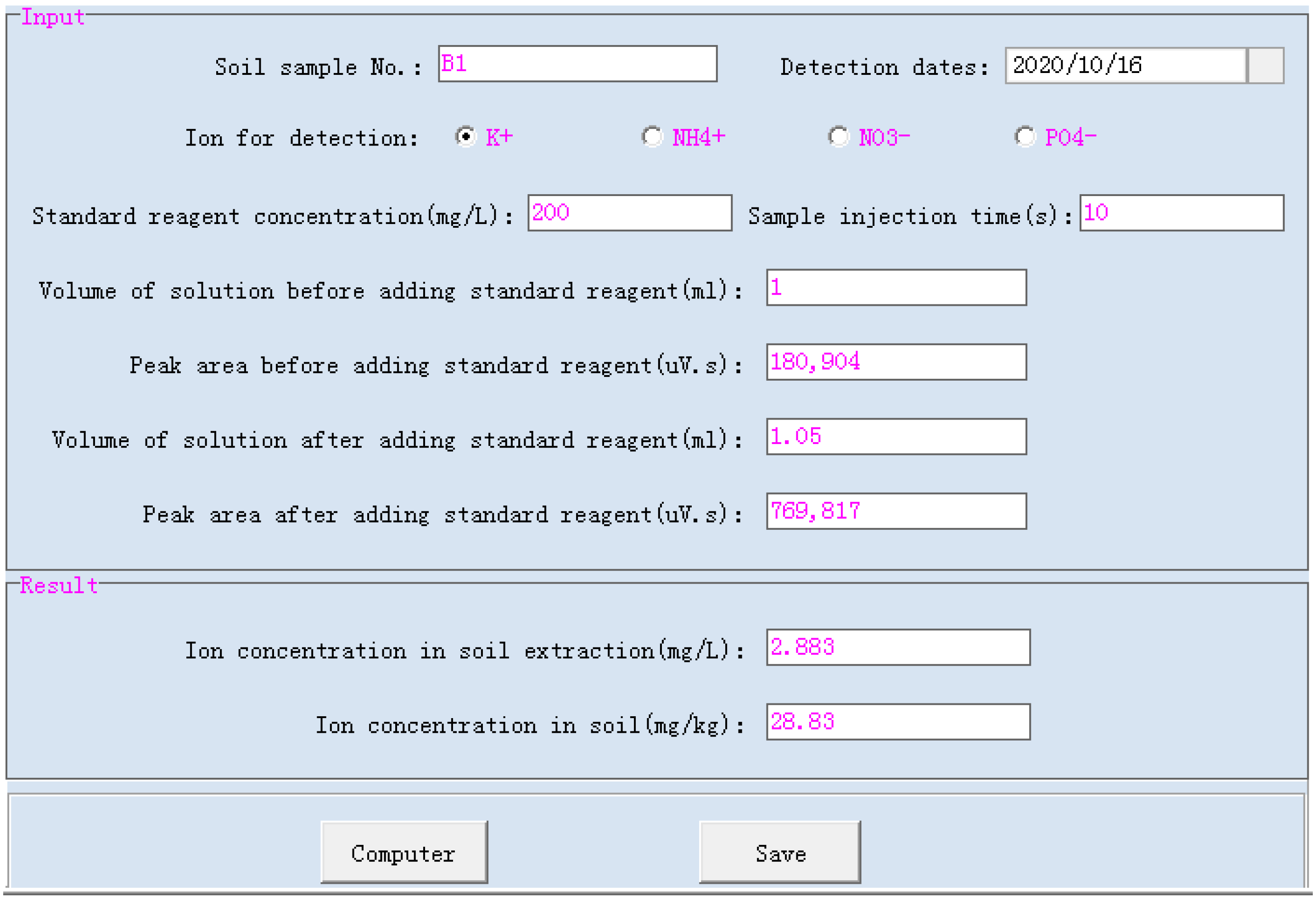Select the NH4+ ion radio button
This screenshot has height=899, width=1316.
coord(652,136)
